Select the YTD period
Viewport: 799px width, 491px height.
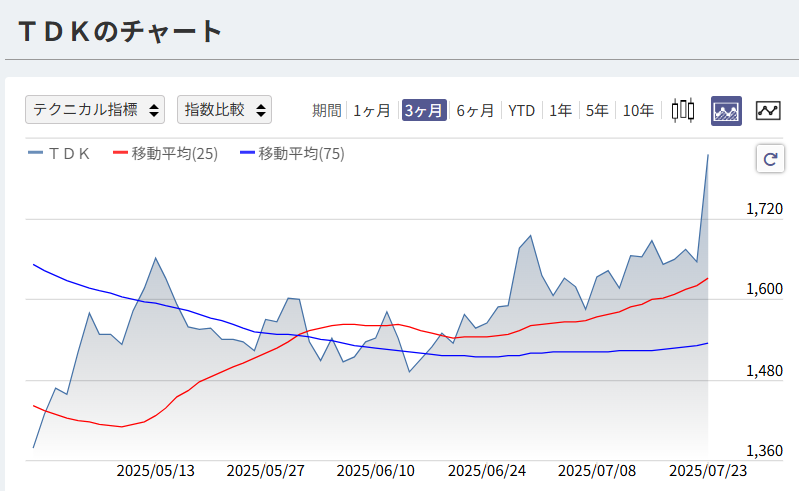[521, 111]
